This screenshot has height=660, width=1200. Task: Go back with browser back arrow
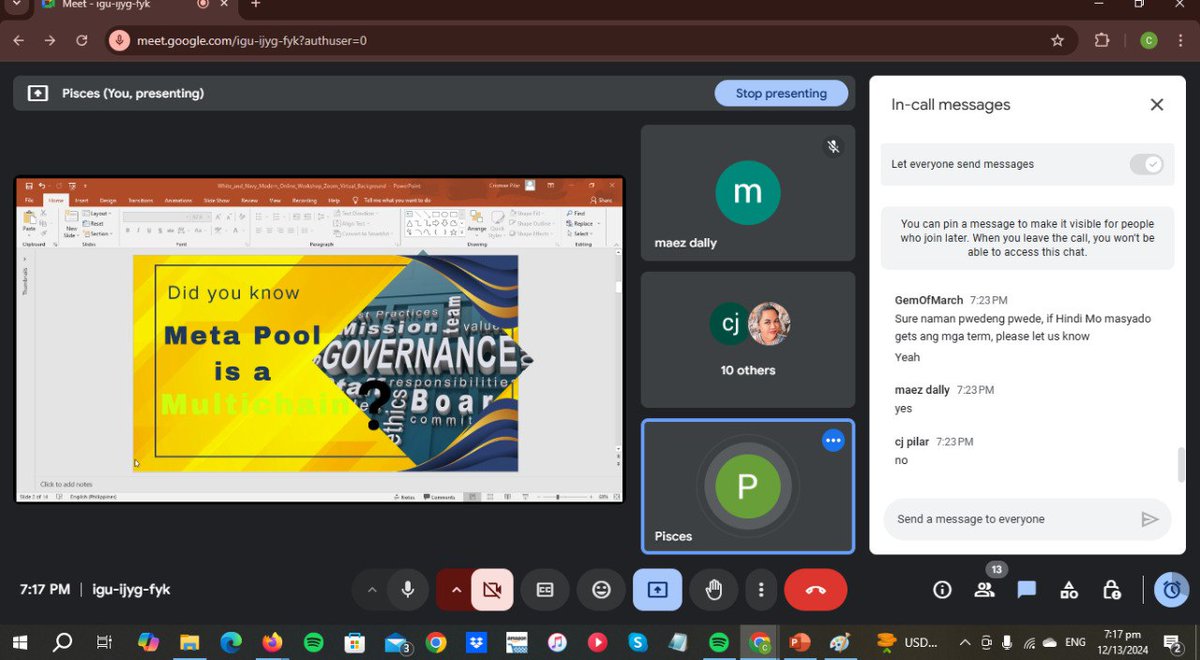pos(18,41)
